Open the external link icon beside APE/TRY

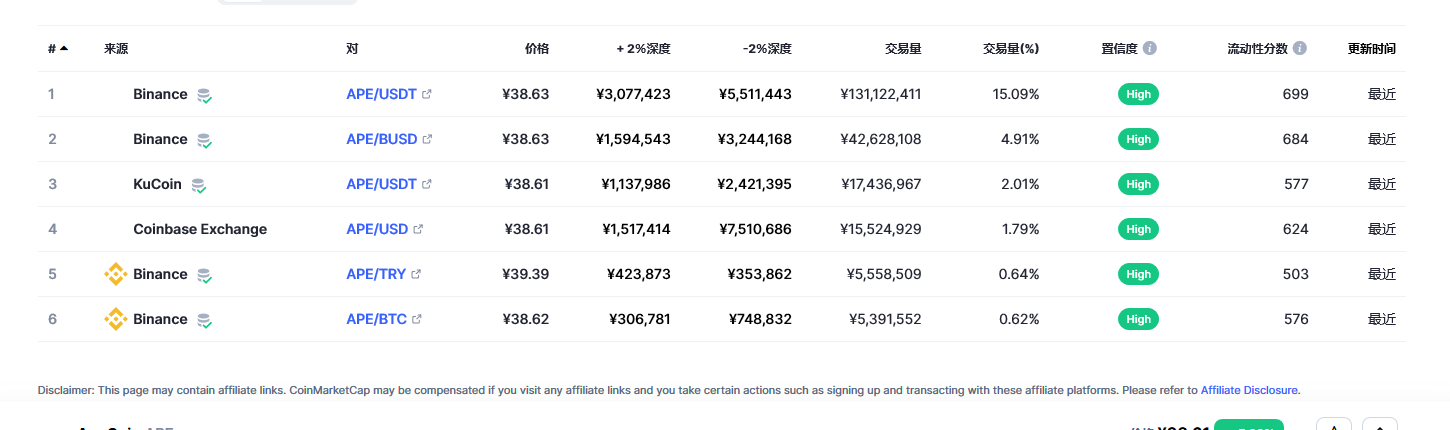point(416,274)
